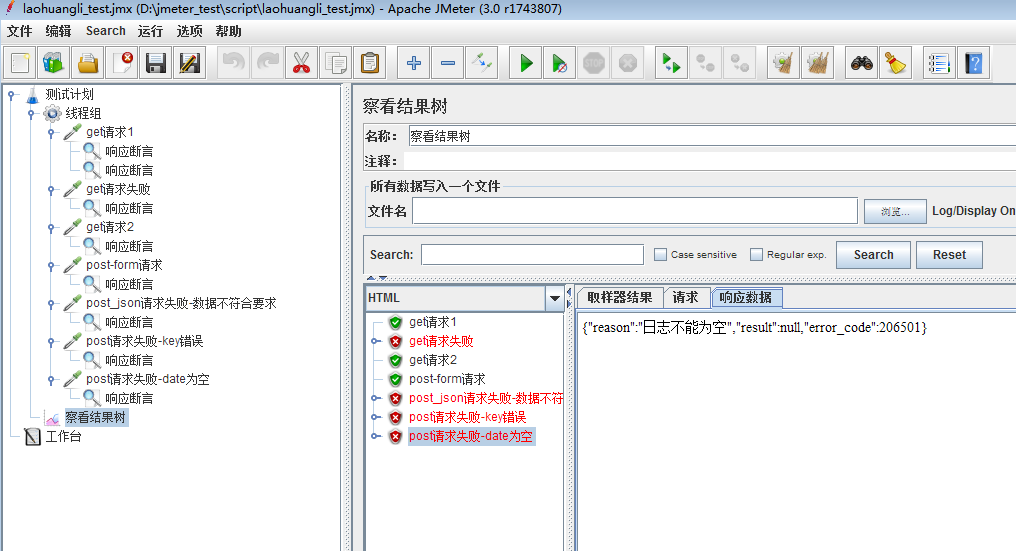1016x551 pixels.
Task: Click the Clear All double broom icon
Action: 818,63
